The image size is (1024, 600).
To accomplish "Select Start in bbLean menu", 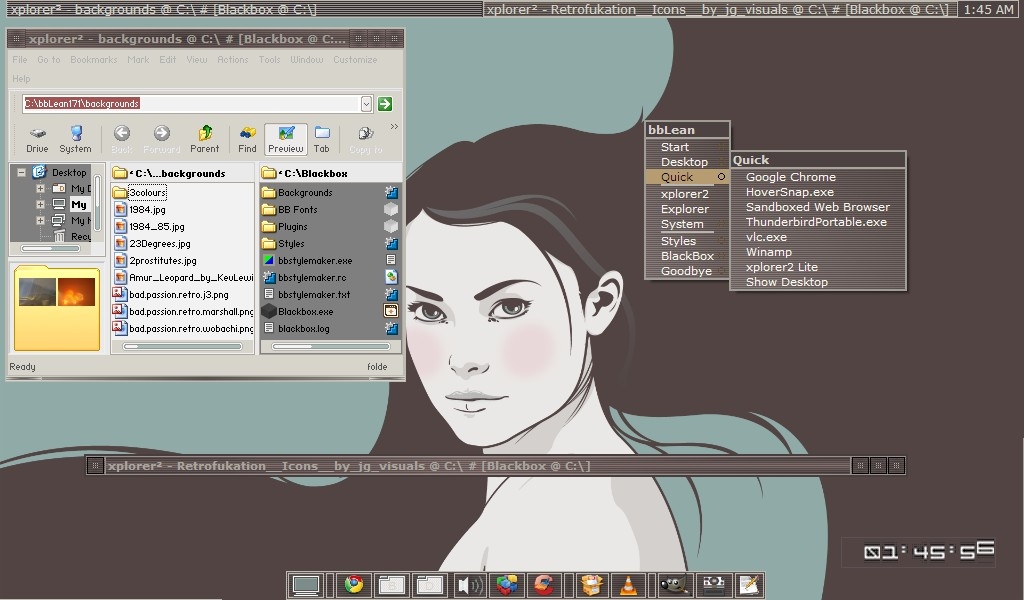I will click(686, 147).
